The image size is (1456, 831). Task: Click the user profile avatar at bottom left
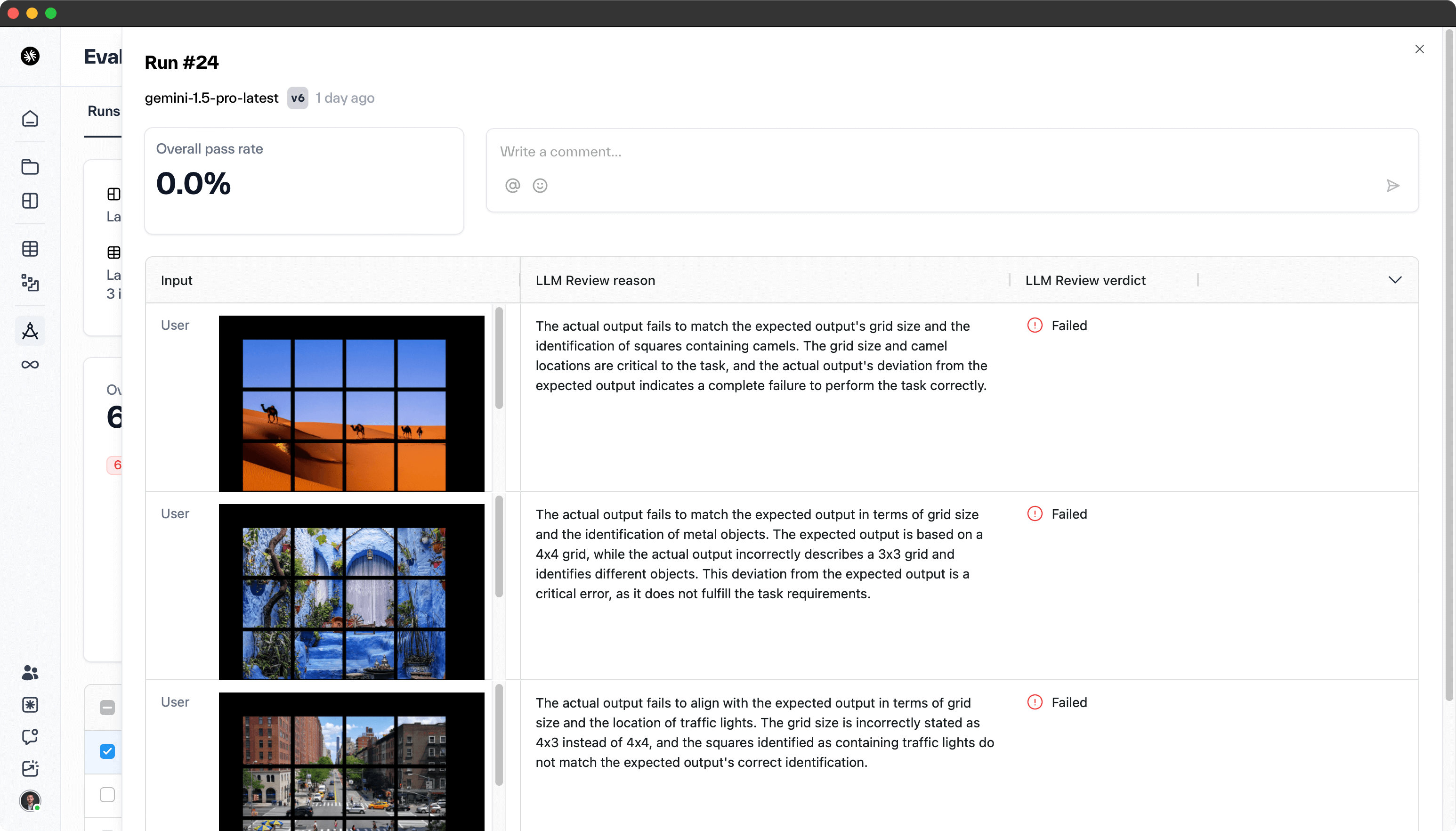point(30,801)
